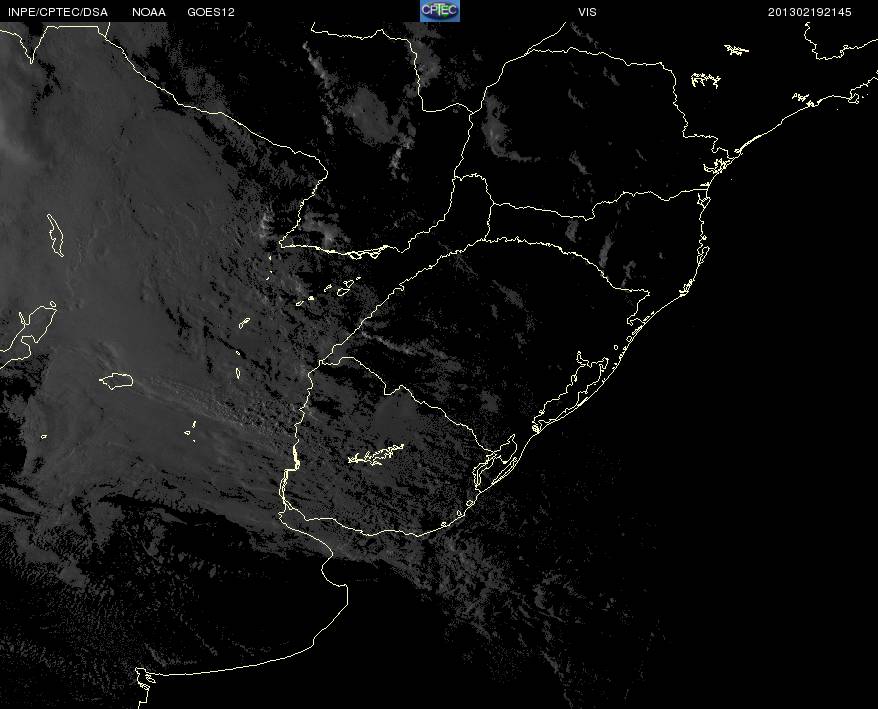The width and height of the screenshot is (878, 709).
Task: Click the CPTEC logo in header
Action: click(440, 11)
